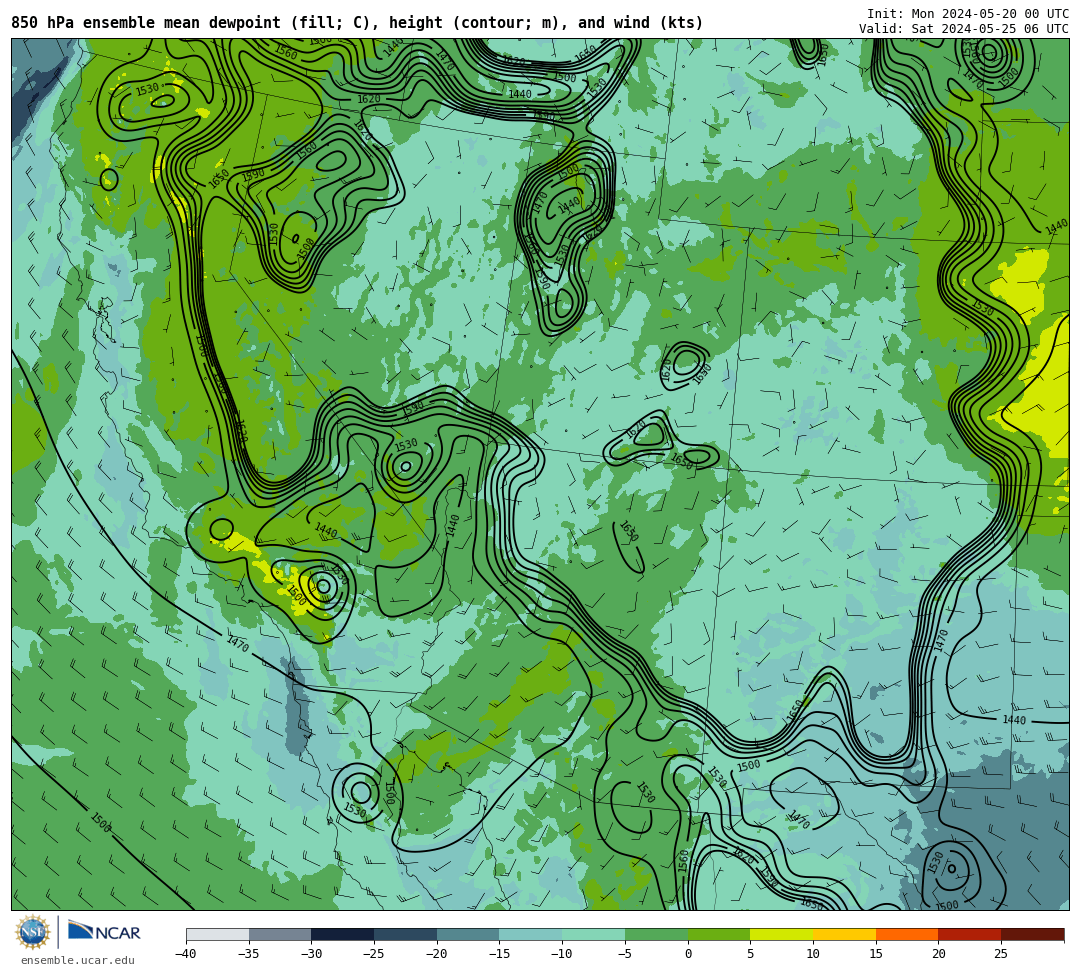Click the -30 colorbar tick label
Viewport: 1080px width, 973px height.
(x=311, y=954)
